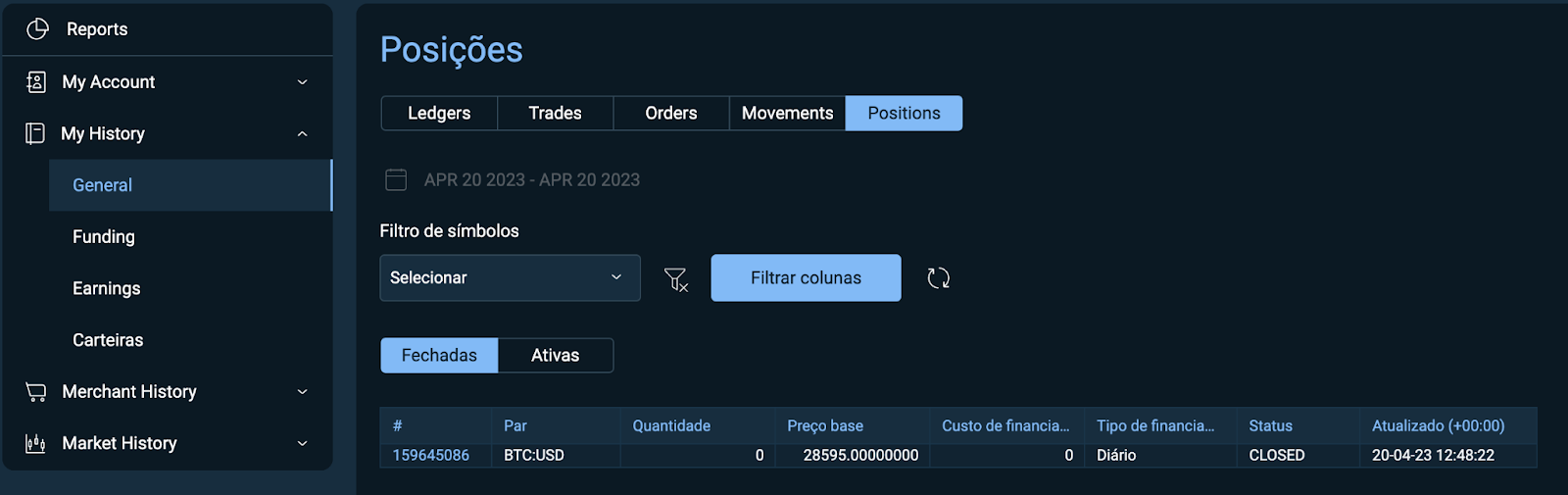Click the Reports pie chart icon
The width and height of the screenshot is (1568, 495).
click(x=37, y=29)
